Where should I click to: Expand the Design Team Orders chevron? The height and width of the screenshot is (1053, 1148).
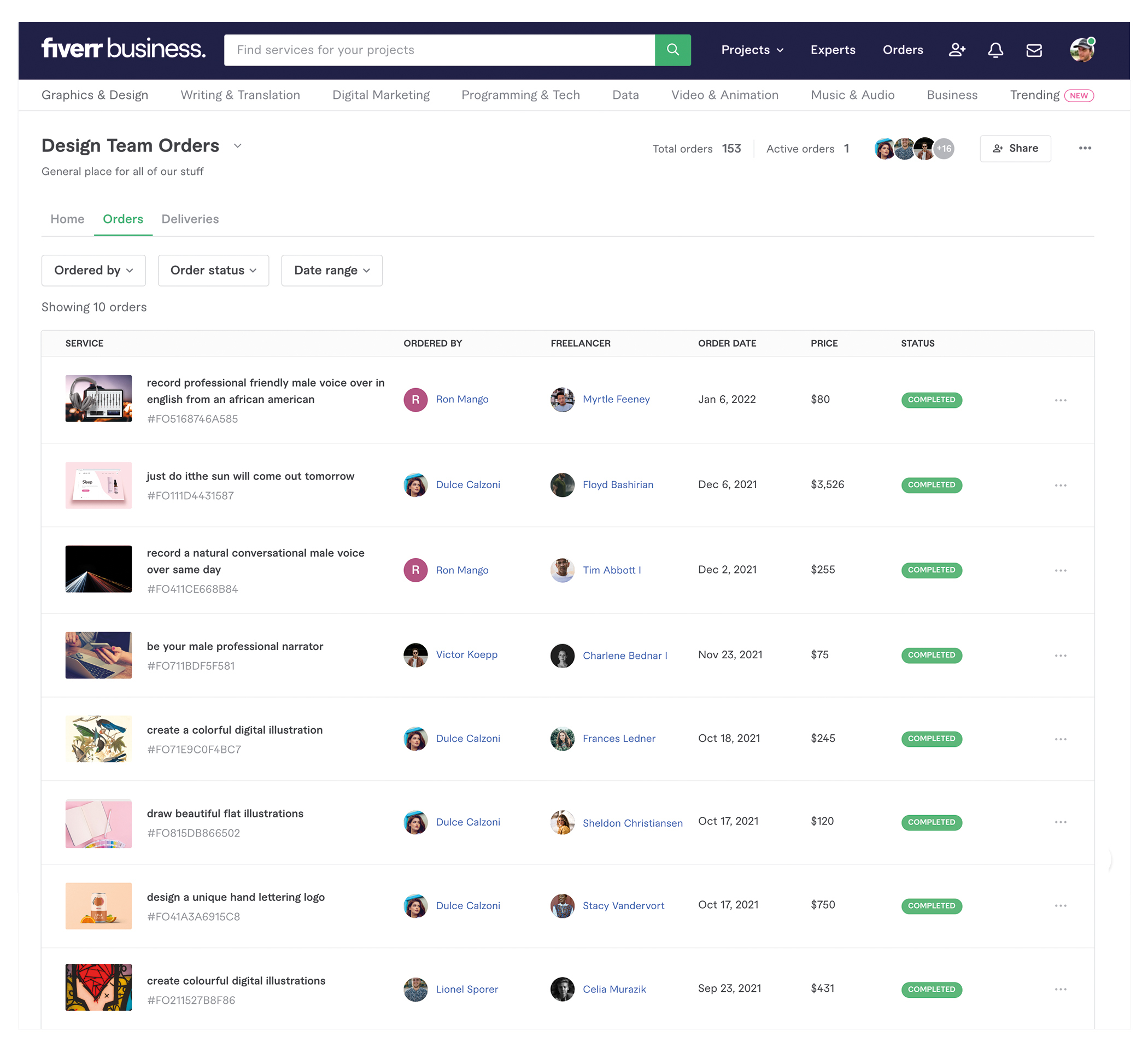(x=238, y=146)
